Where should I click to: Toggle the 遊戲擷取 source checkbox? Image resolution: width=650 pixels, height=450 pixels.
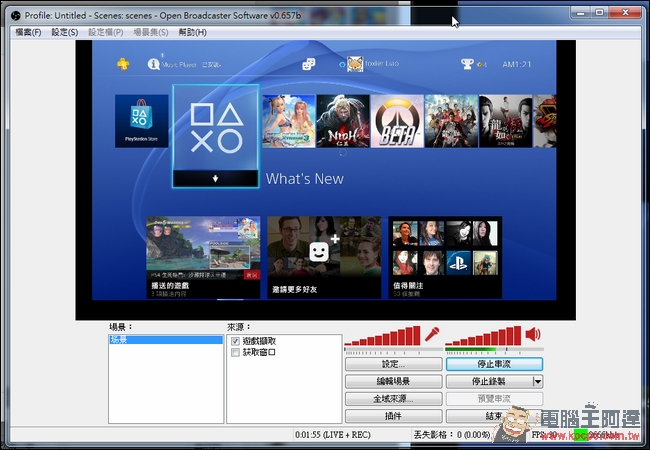tap(235, 341)
